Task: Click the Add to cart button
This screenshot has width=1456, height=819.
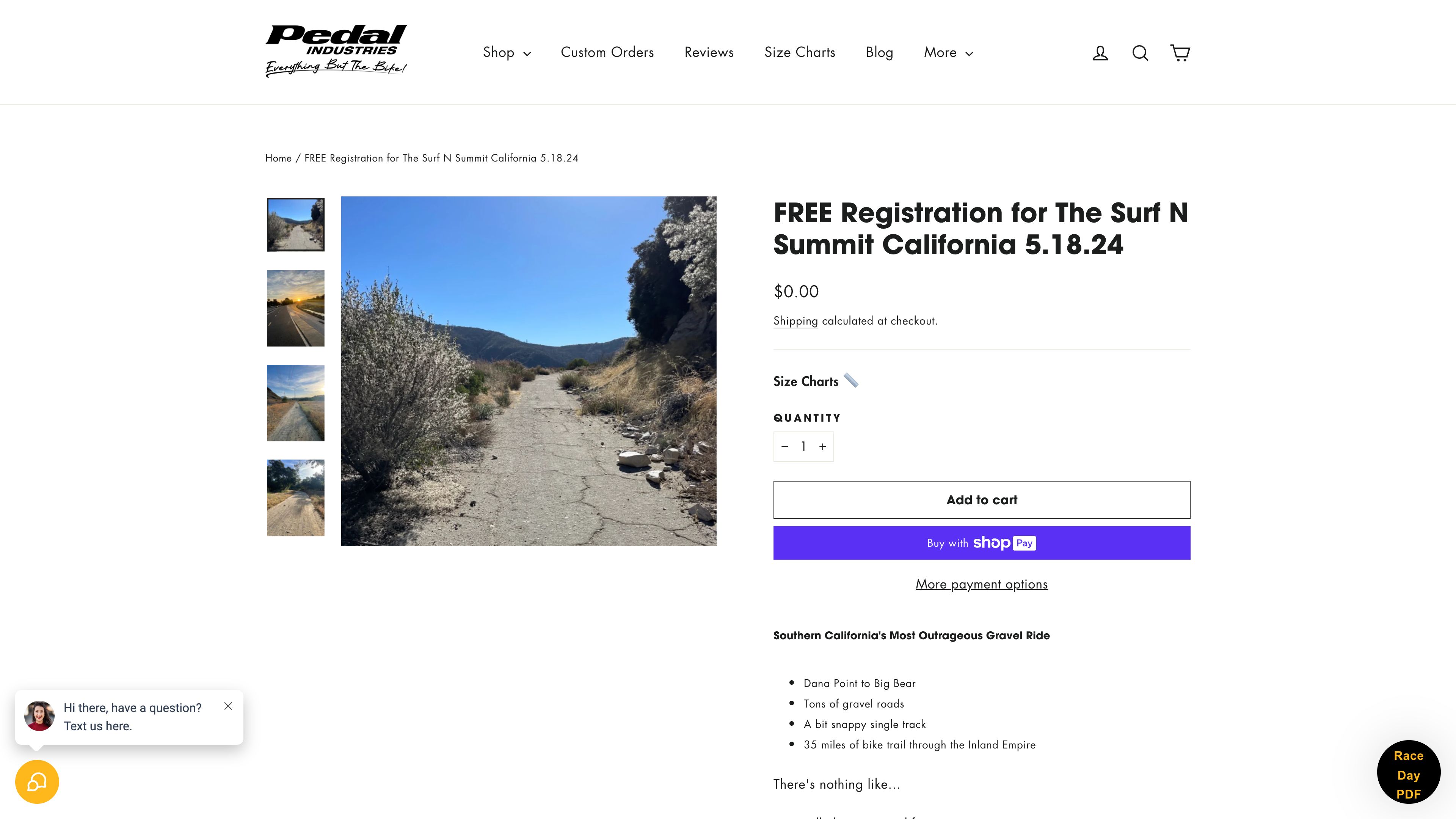Action: [981, 500]
